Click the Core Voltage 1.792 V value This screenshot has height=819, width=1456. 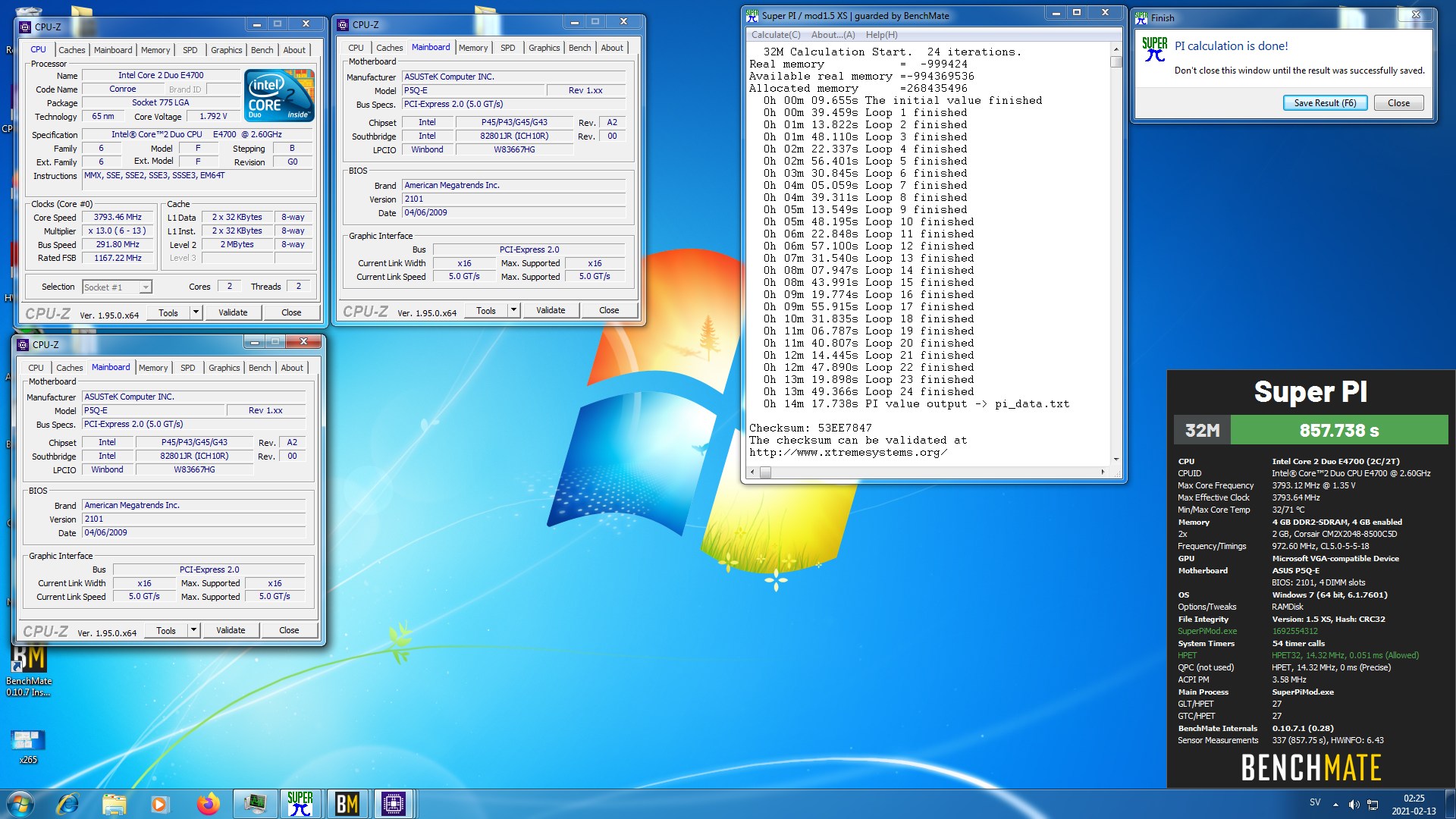click(x=213, y=116)
